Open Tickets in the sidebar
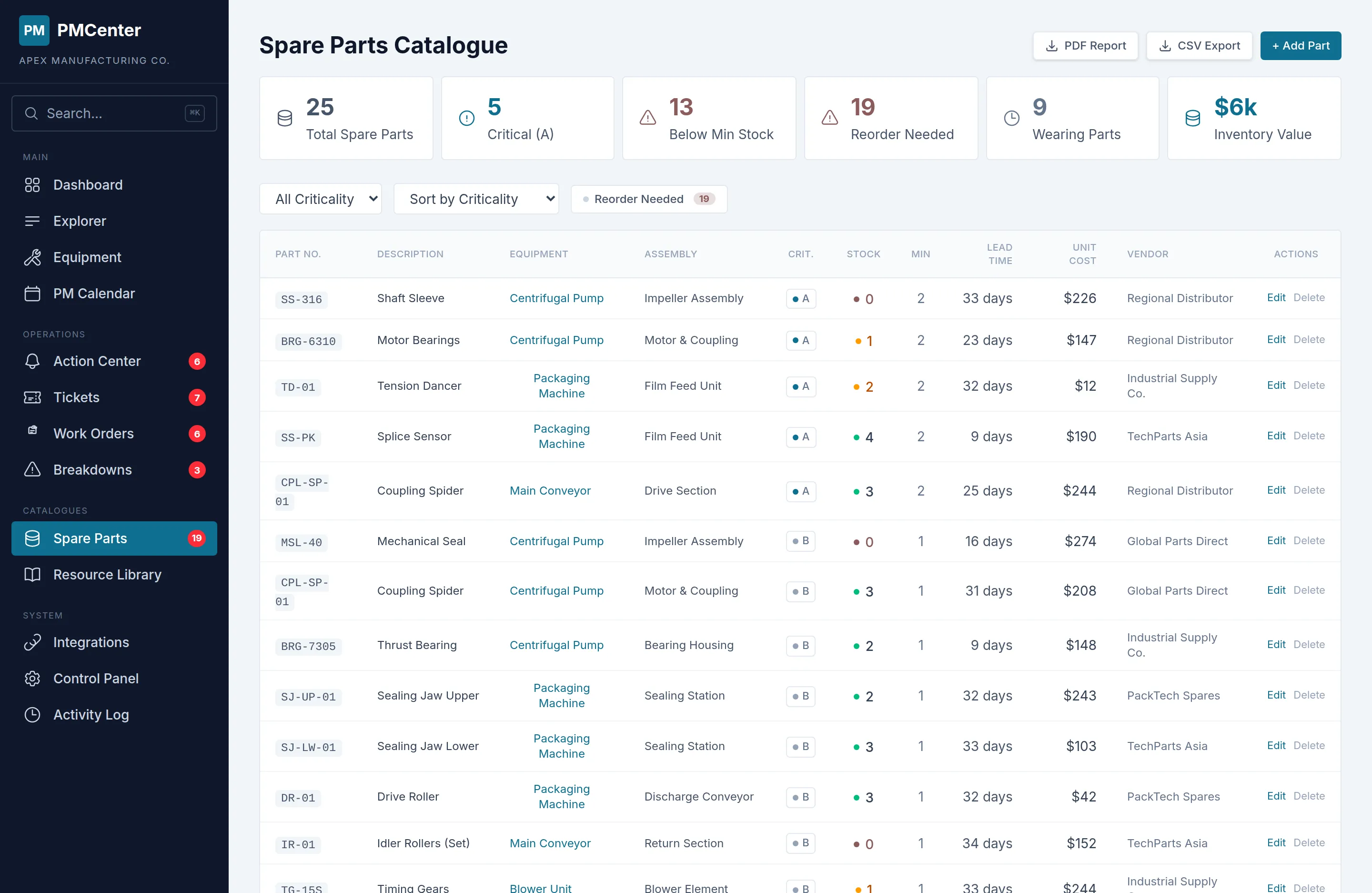This screenshot has width=1372, height=893. click(x=76, y=397)
